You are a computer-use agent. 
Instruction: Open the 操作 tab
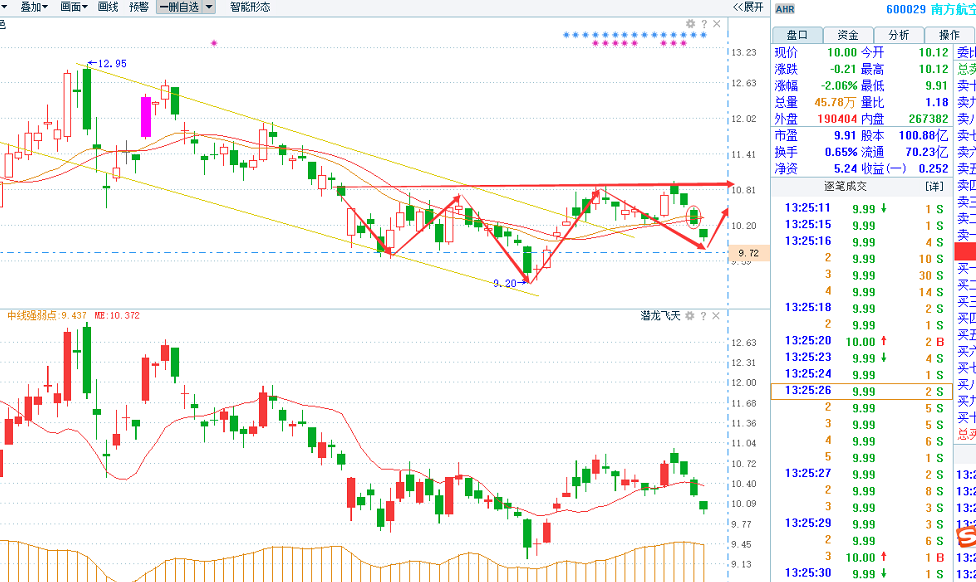tap(949, 35)
